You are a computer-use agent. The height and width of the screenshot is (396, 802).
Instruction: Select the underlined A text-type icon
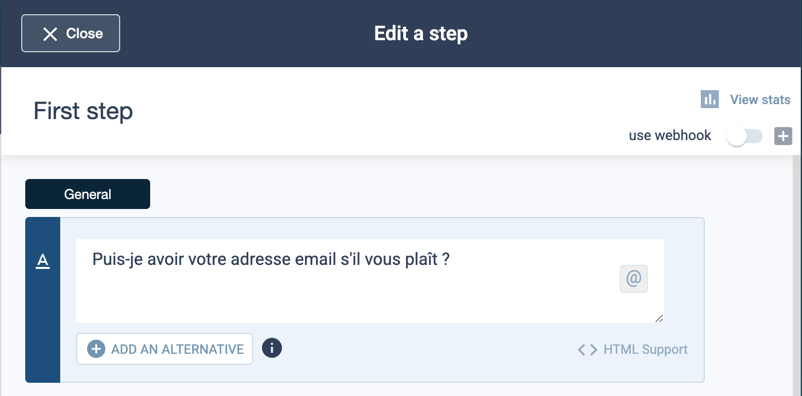click(42, 261)
